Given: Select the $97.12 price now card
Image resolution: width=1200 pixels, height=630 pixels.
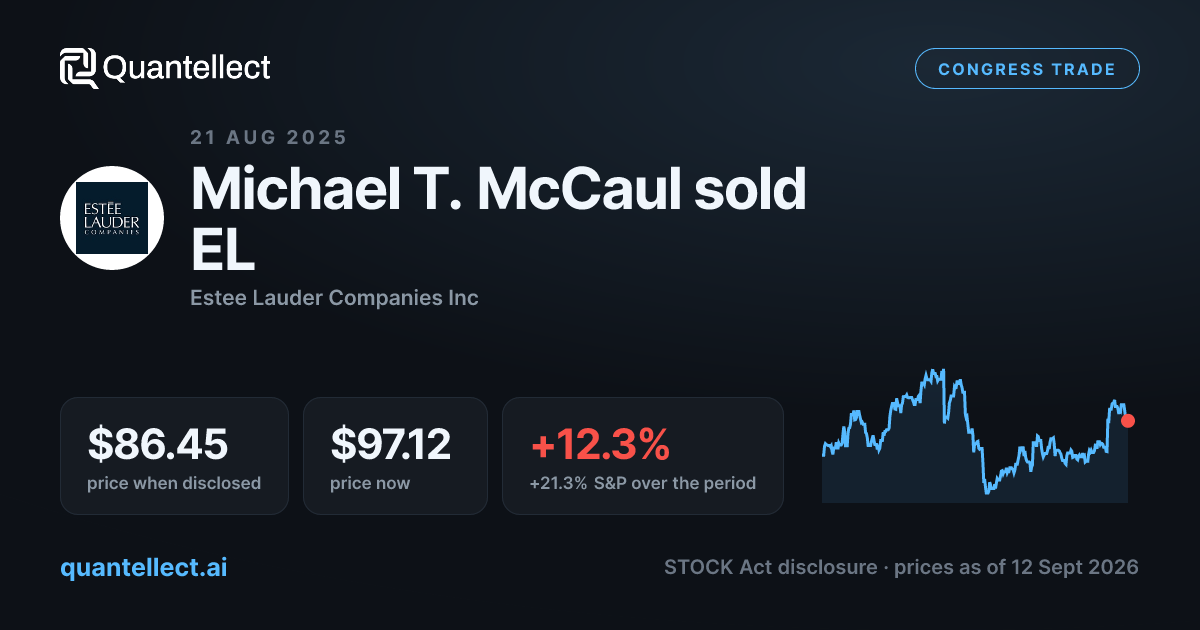Looking at the screenshot, I should [395, 456].
